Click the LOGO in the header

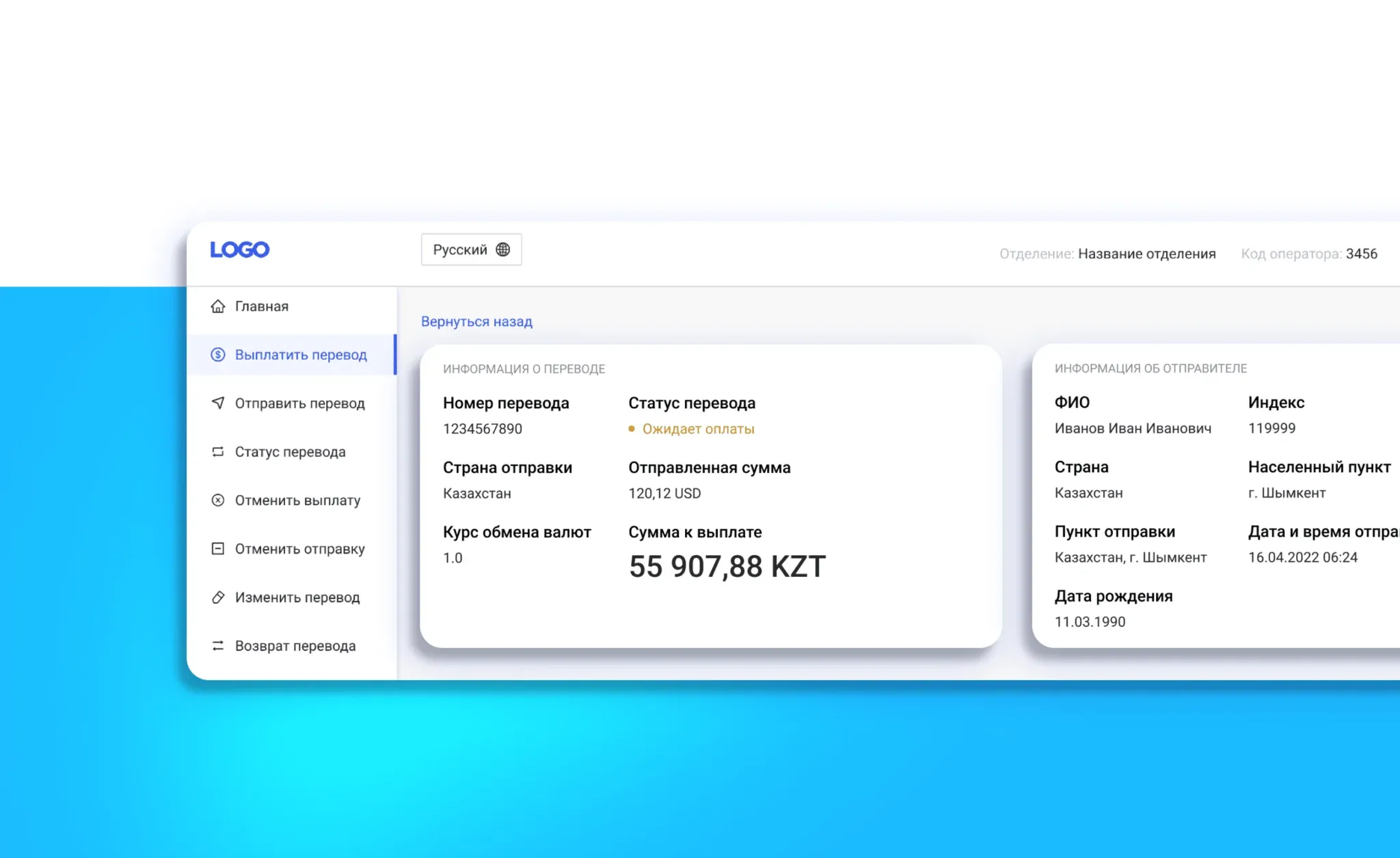click(x=240, y=250)
